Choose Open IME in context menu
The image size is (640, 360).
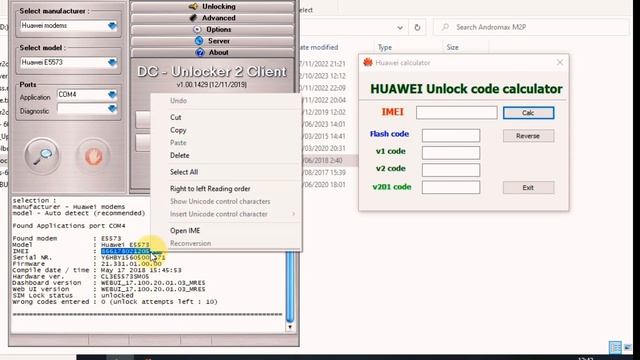click(x=185, y=231)
